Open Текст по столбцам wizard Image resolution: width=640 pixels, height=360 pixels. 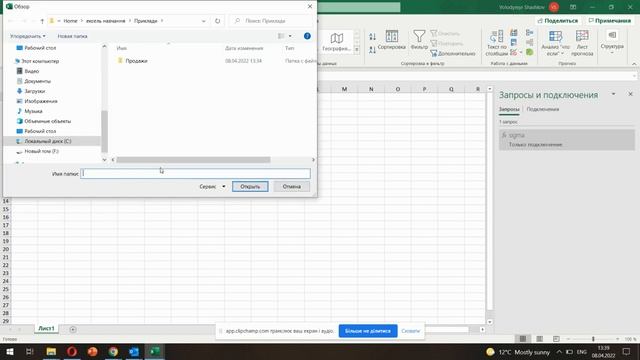496,43
